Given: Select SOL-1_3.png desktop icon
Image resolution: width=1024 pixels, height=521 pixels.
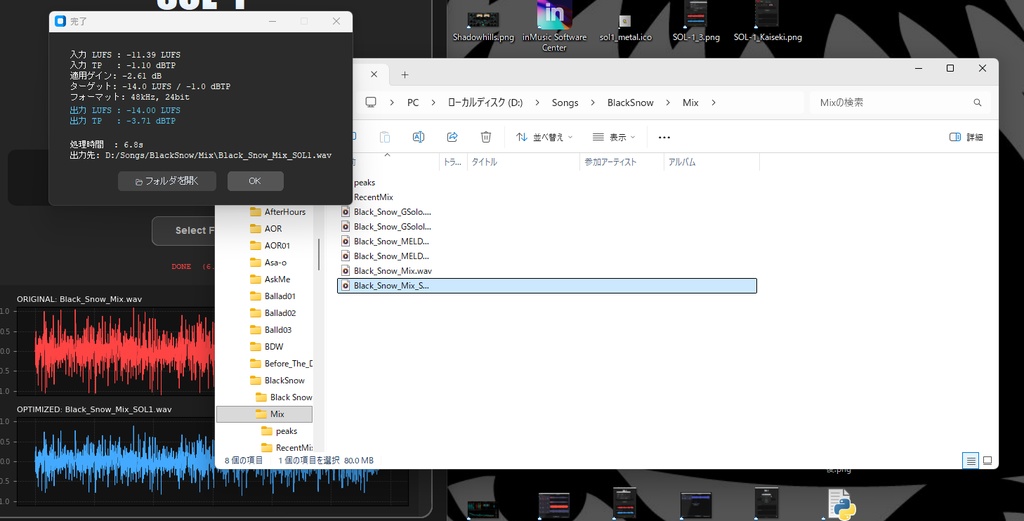Looking at the screenshot, I should [x=696, y=24].
